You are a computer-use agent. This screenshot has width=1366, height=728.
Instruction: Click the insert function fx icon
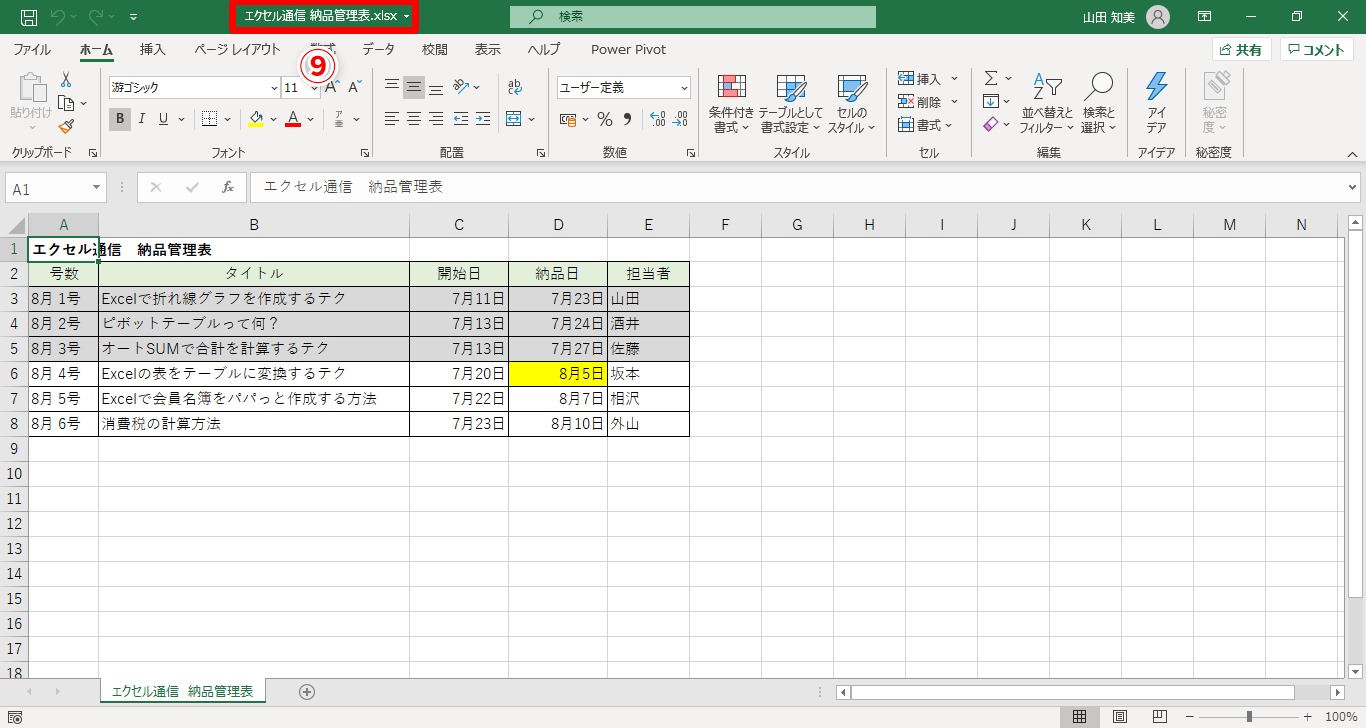coord(228,187)
